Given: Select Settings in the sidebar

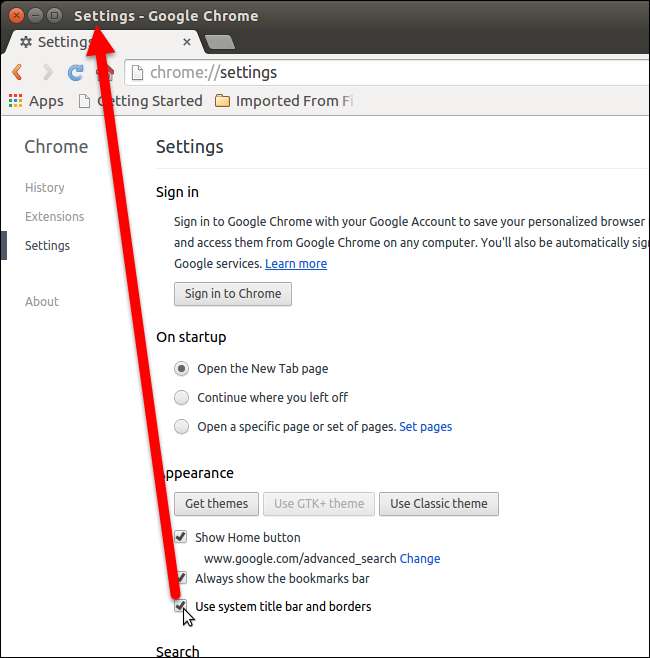Looking at the screenshot, I should point(47,245).
